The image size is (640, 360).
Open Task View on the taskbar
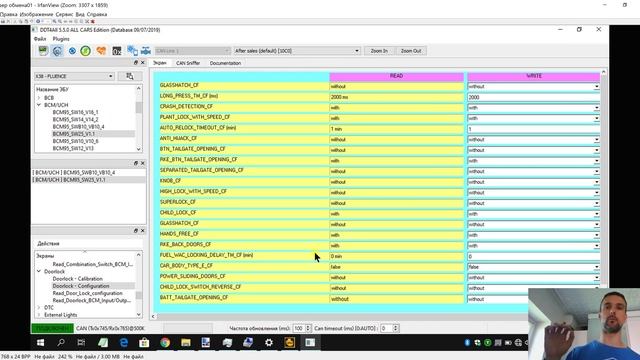point(81,342)
